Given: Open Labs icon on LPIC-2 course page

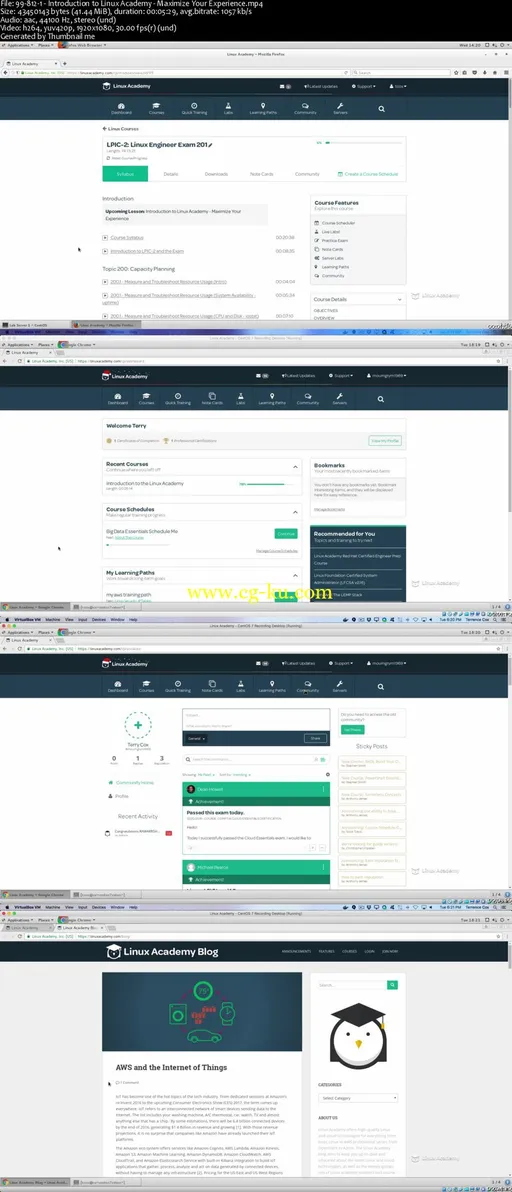Looking at the screenshot, I should click(x=228, y=108).
